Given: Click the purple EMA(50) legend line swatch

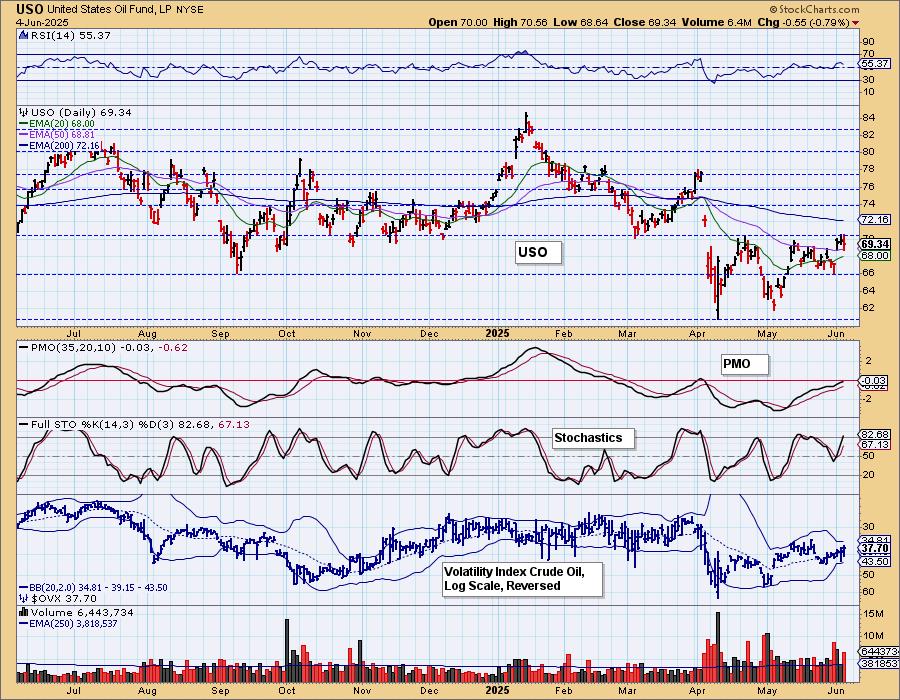Looking at the screenshot, I should (24, 134).
